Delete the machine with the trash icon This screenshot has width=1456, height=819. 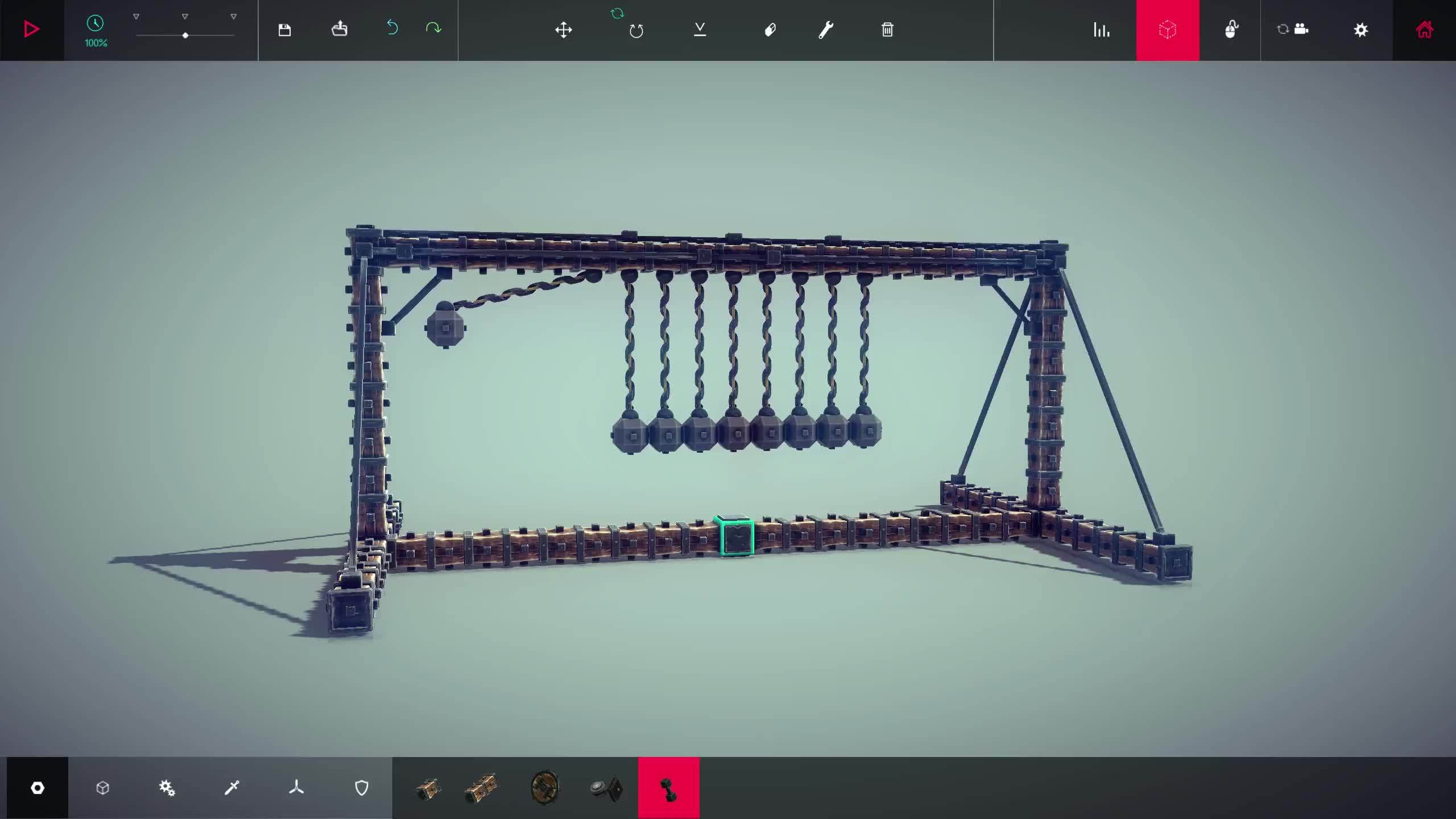[x=888, y=30]
